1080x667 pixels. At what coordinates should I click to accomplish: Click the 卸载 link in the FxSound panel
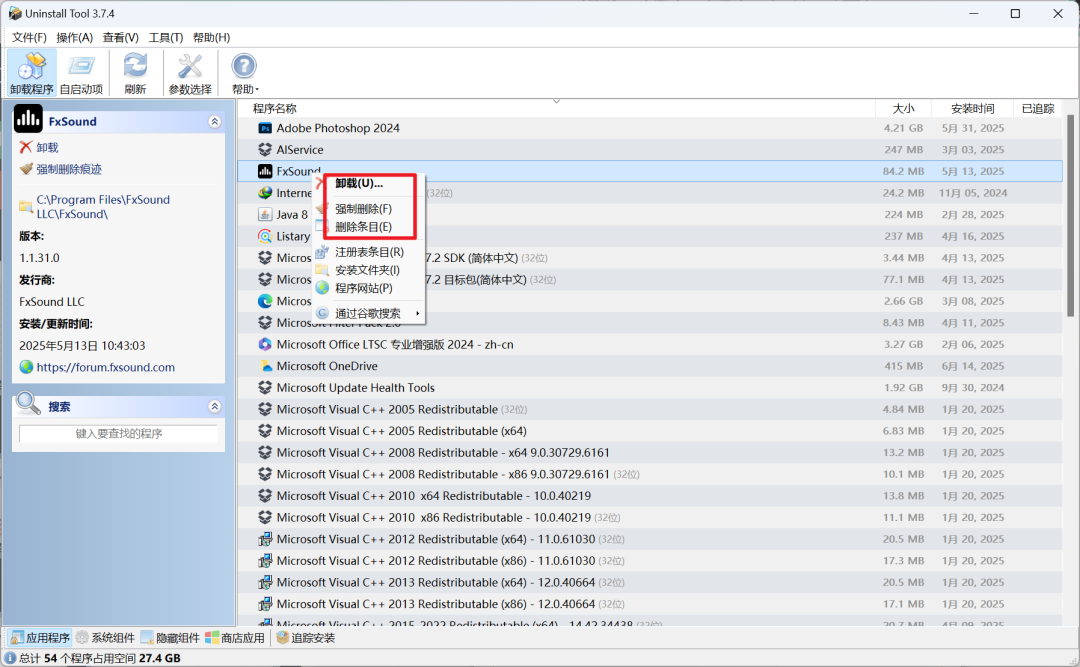[48, 147]
